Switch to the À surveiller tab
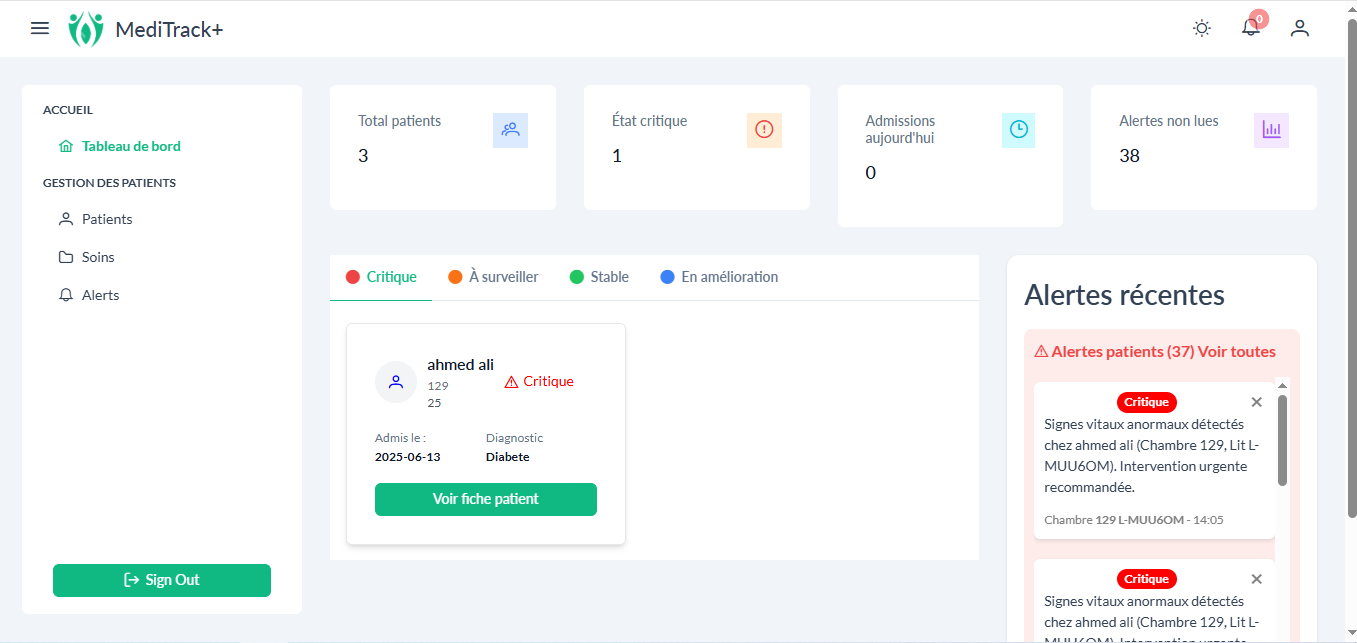This screenshot has width=1357, height=643. click(x=493, y=277)
